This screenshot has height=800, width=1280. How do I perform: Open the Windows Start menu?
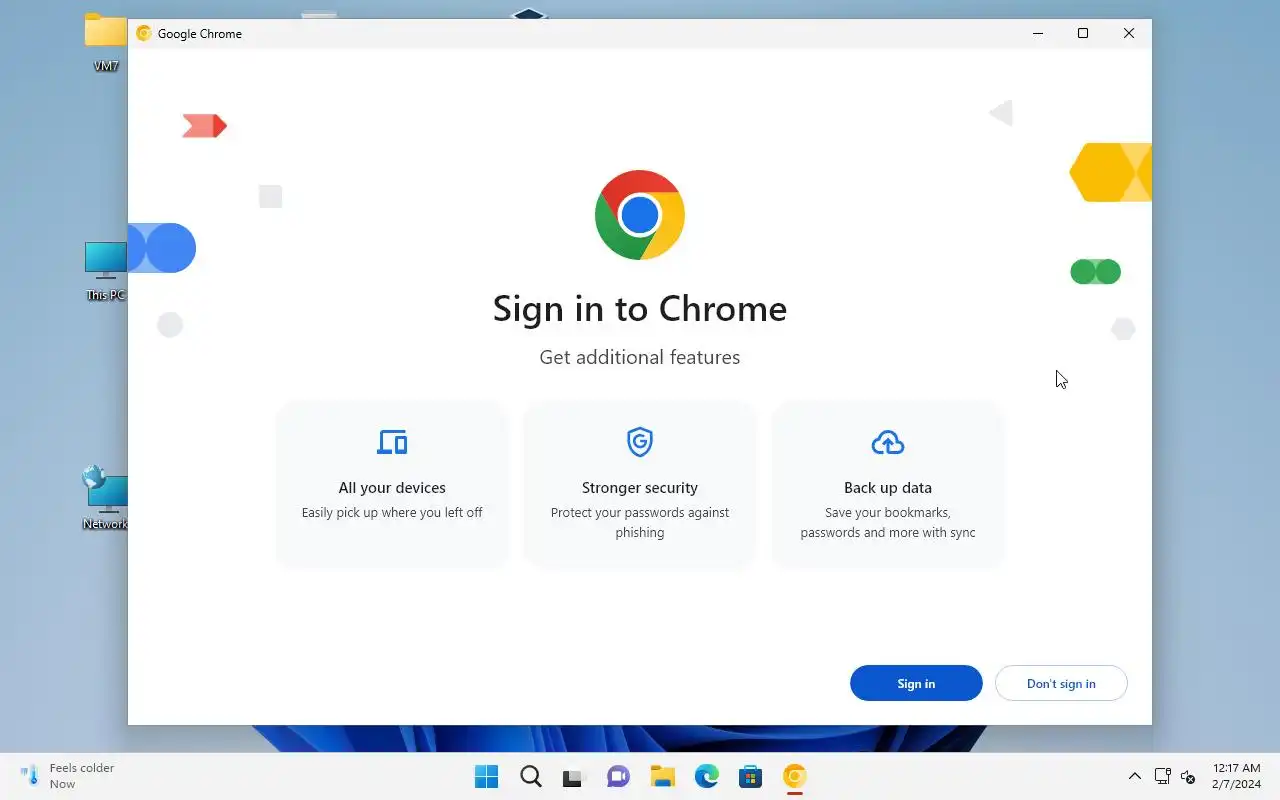pos(487,776)
